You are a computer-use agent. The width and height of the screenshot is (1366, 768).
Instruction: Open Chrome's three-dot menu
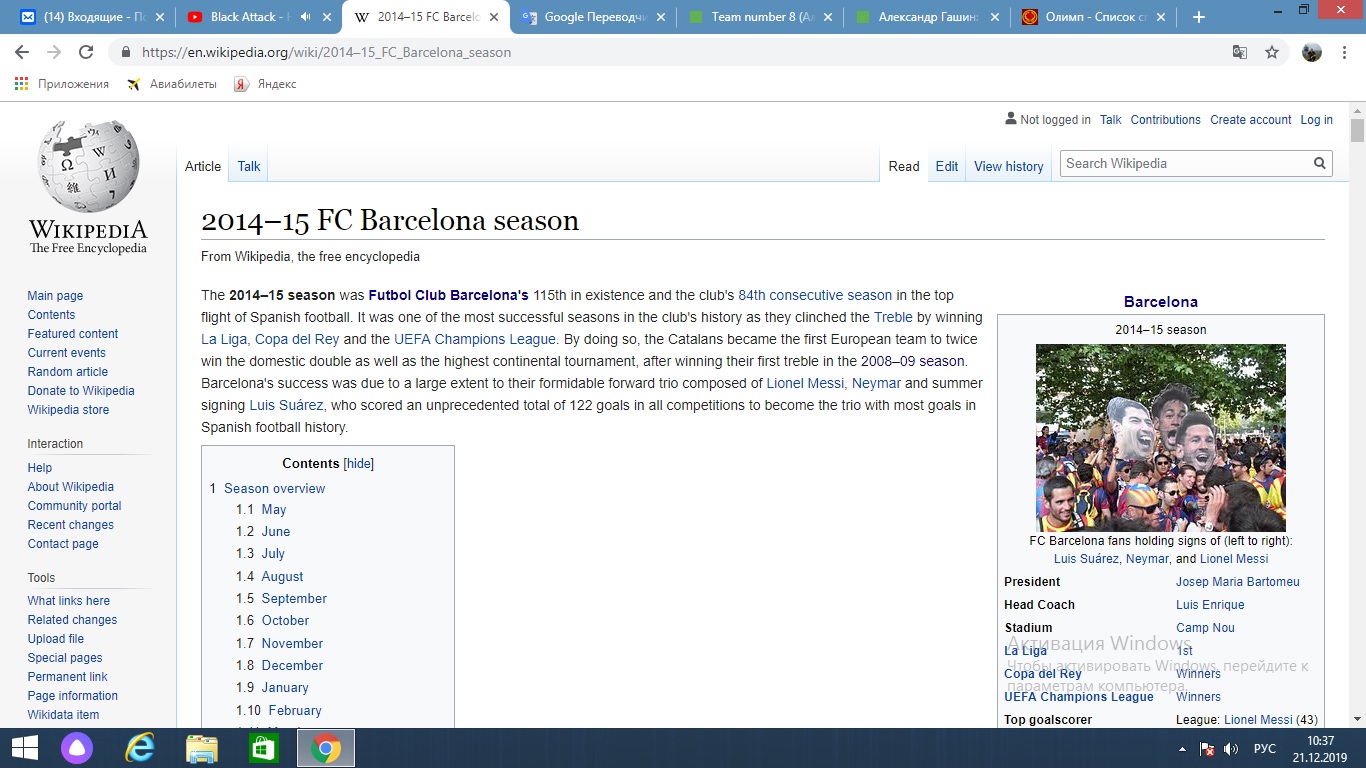click(1346, 52)
